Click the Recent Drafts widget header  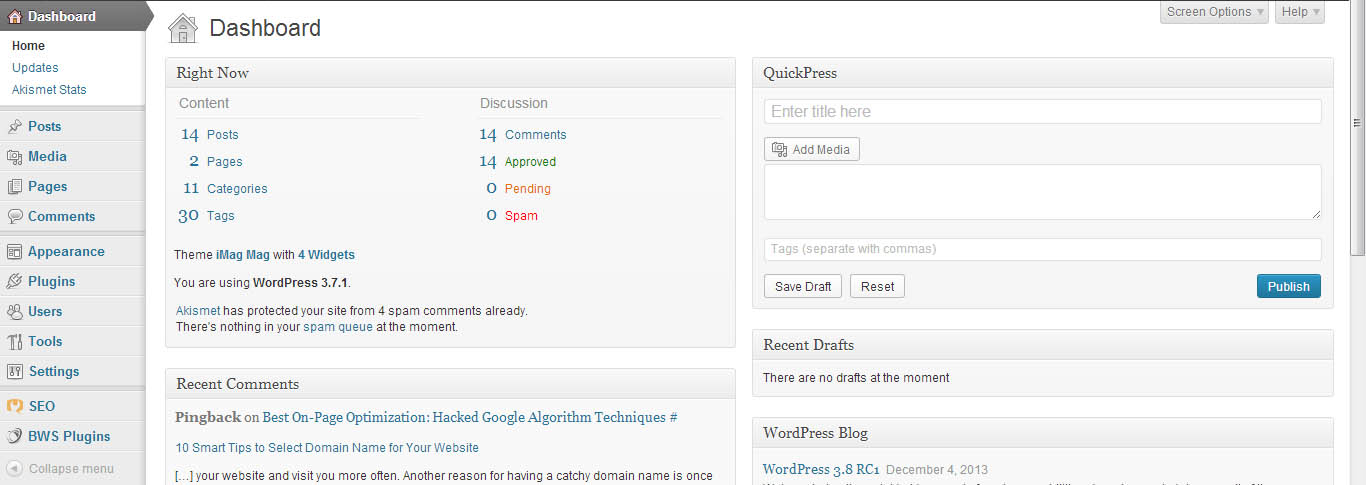click(x=1042, y=345)
